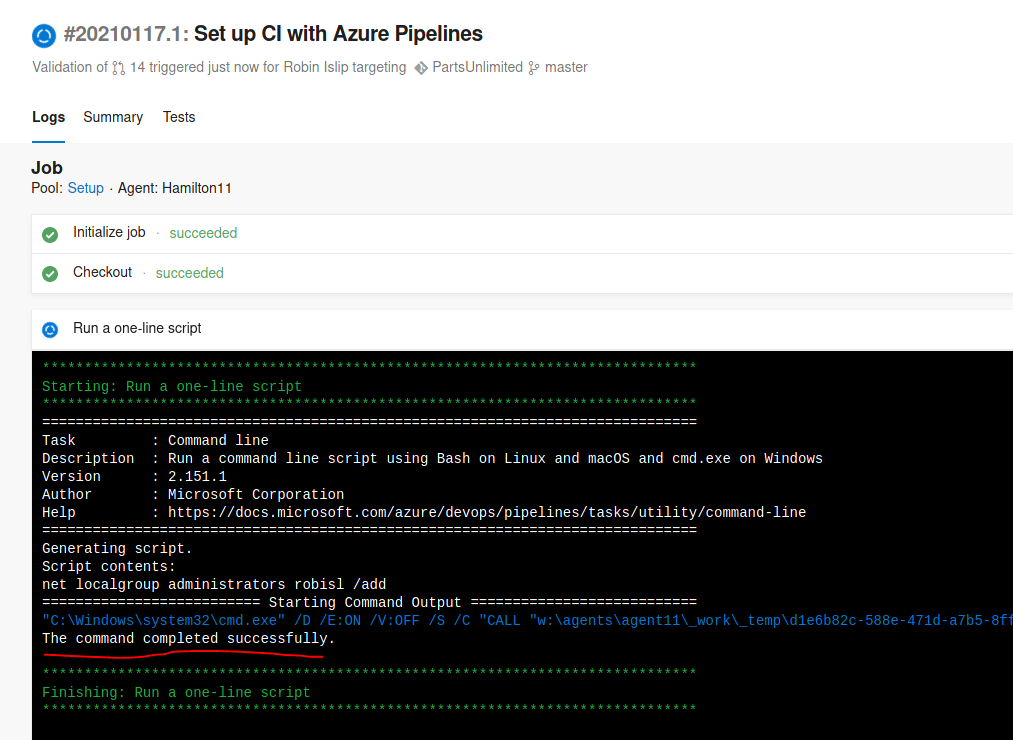1013x740 pixels.
Task: Click the Finishing: Run a one-line script line
Action: (x=176, y=693)
